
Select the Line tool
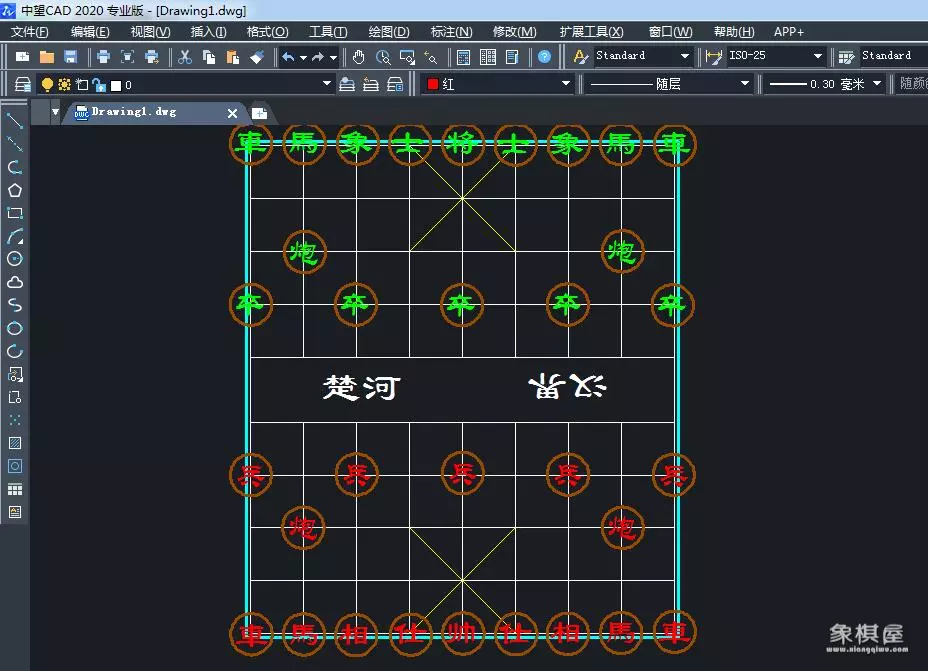pyautogui.click(x=12, y=122)
